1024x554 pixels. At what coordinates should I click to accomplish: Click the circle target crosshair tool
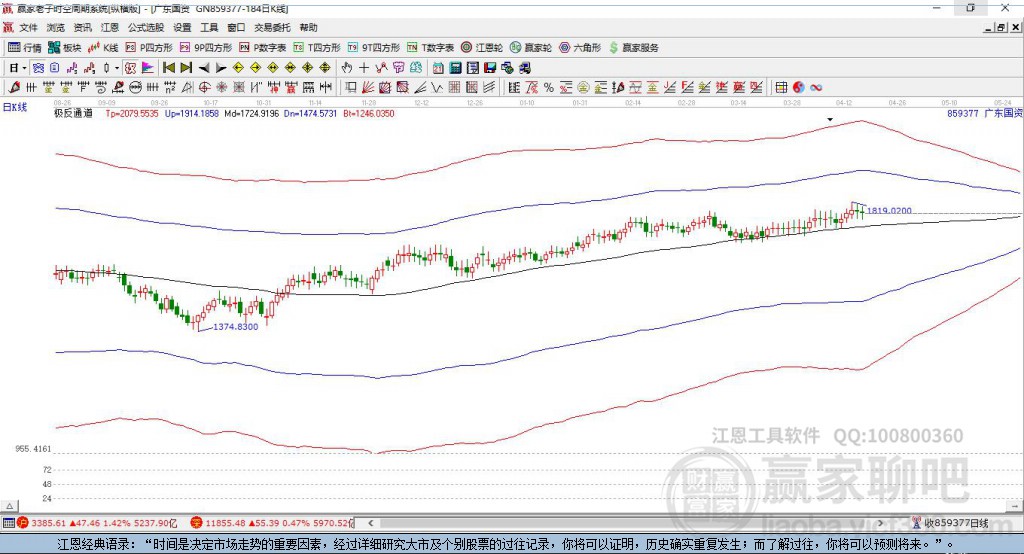tap(204, 87)
